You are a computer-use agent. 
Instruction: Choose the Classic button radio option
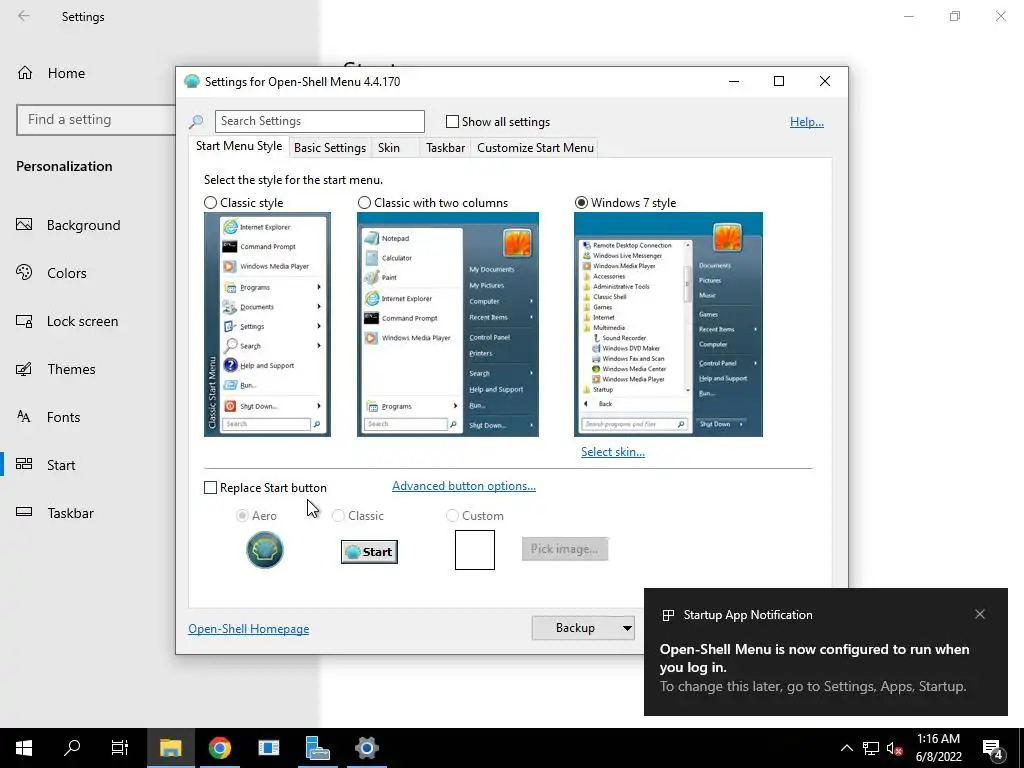[x=338, y=515]
